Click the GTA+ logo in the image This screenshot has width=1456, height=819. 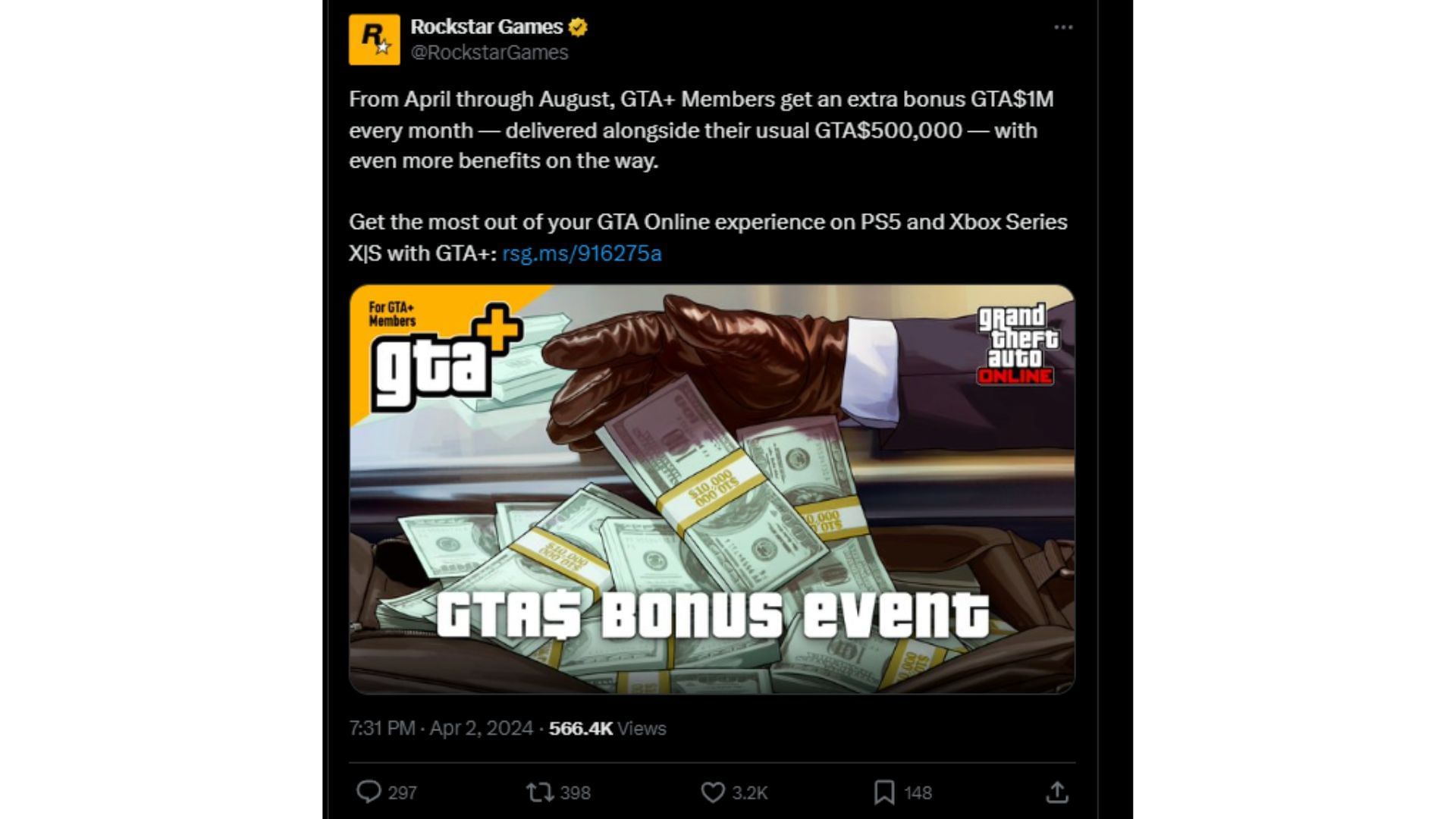click(x=446, y=356)
